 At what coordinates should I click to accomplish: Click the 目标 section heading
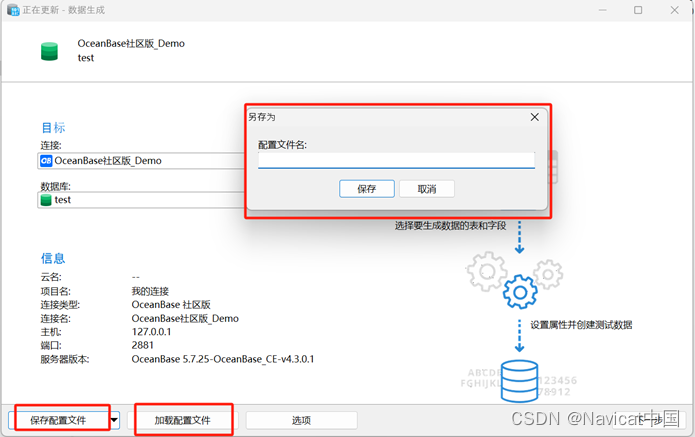tap(53, 128)
